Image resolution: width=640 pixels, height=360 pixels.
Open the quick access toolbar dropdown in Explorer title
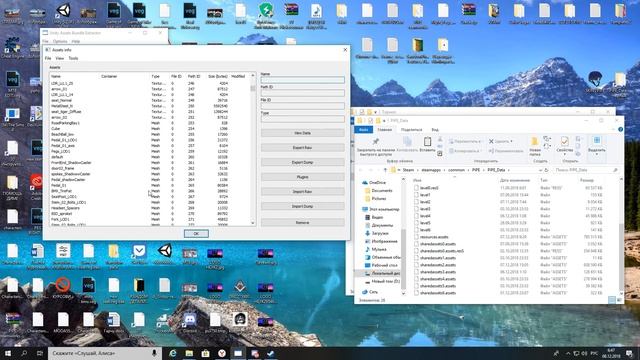pos(383,121)
